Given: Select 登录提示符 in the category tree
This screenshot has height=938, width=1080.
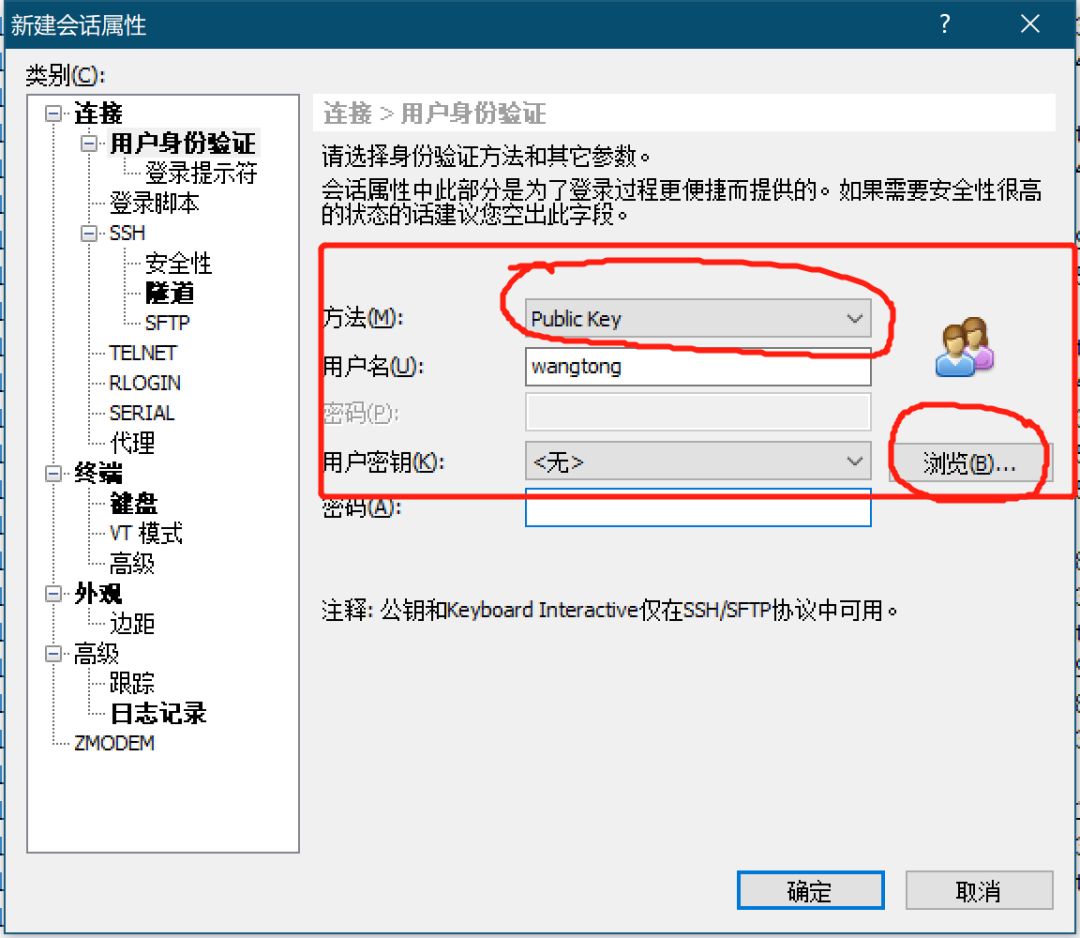Looking at the screenshot, I should tap(201, 173).
